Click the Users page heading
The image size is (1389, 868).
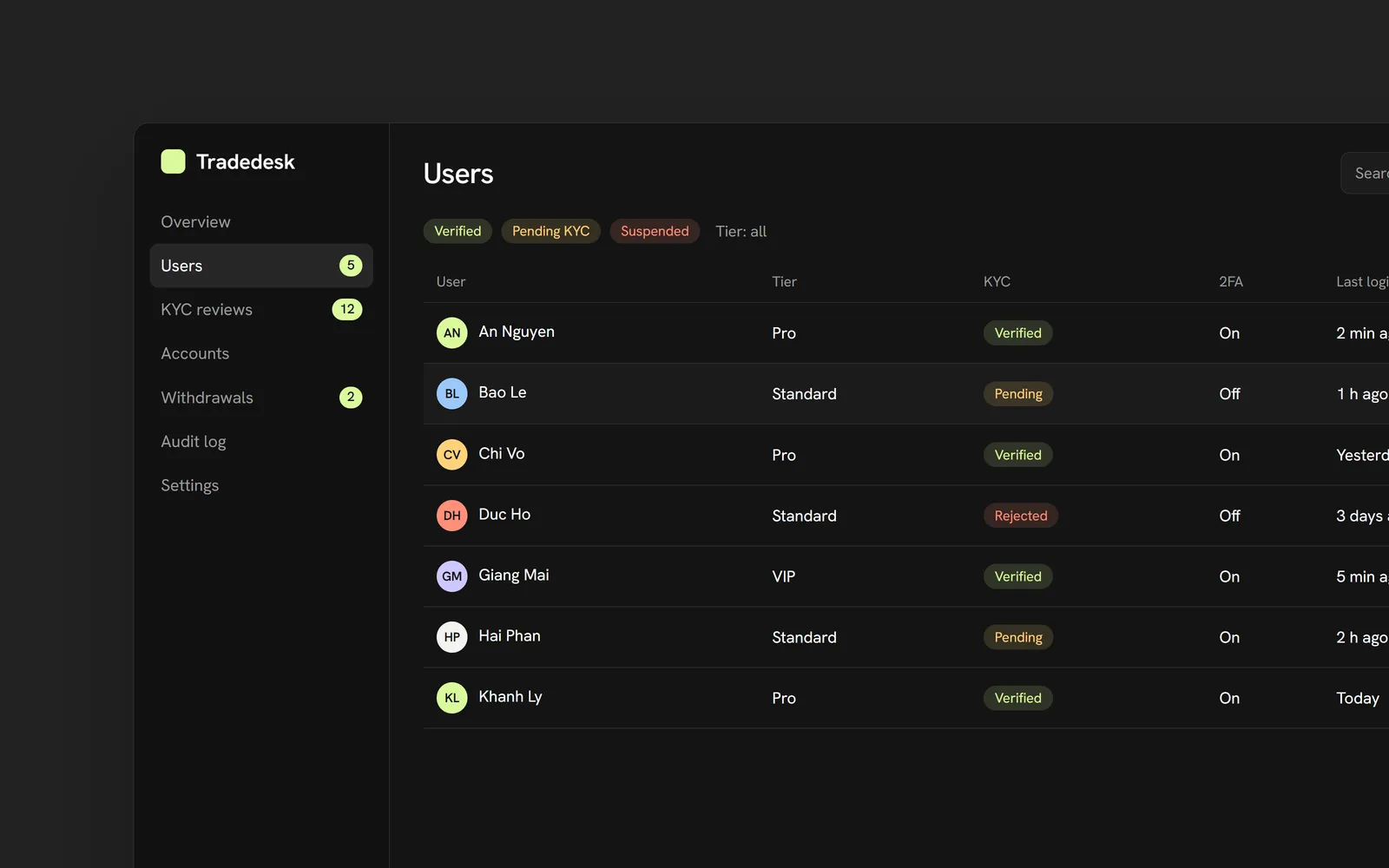(x=458, y=174)
